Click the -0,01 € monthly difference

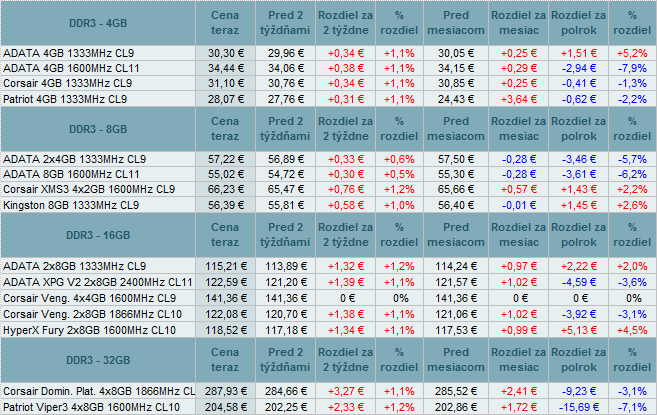519,205
